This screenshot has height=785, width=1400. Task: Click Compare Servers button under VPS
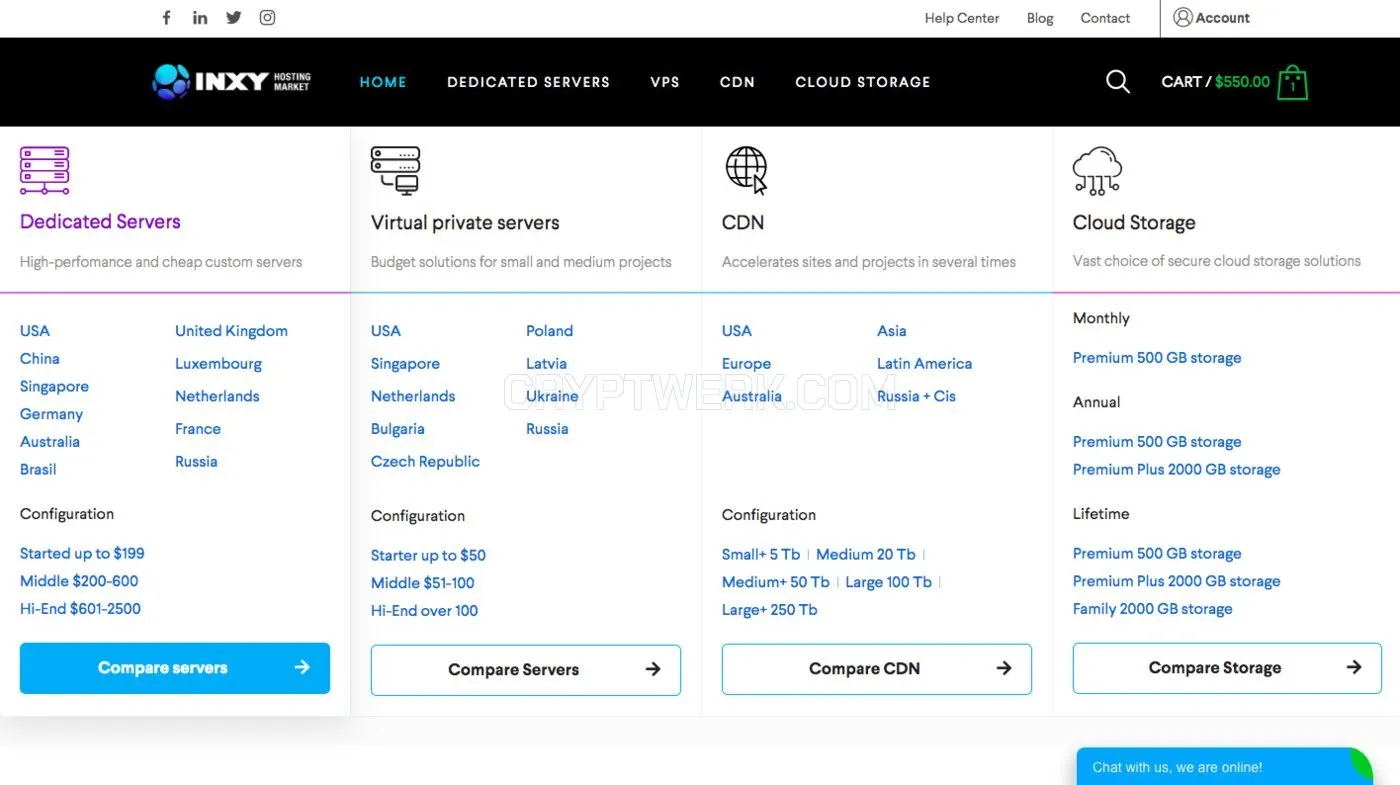pyautogui.click(x=526, y=670)
